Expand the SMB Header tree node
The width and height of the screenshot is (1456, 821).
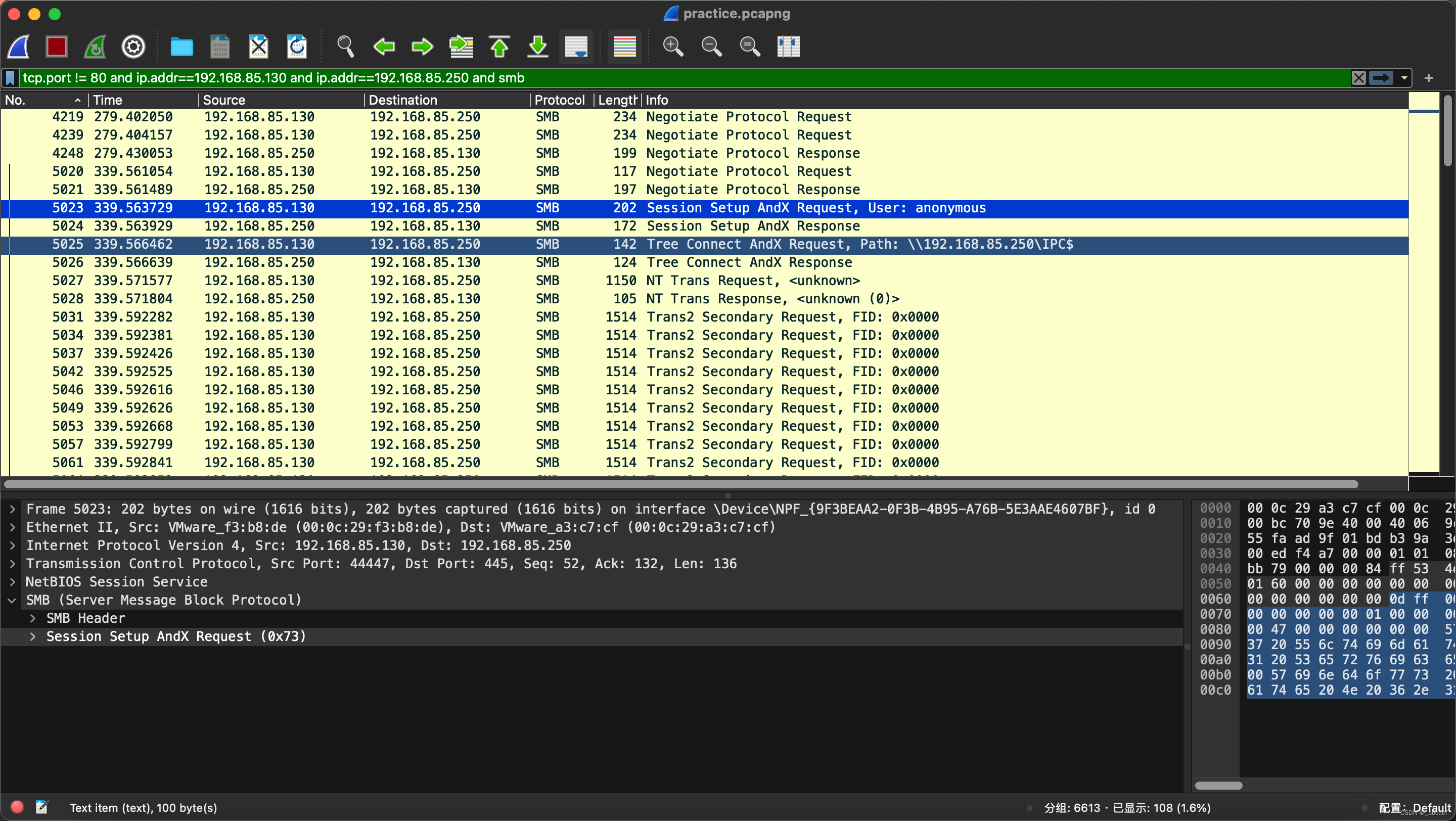tap(33, 618)
